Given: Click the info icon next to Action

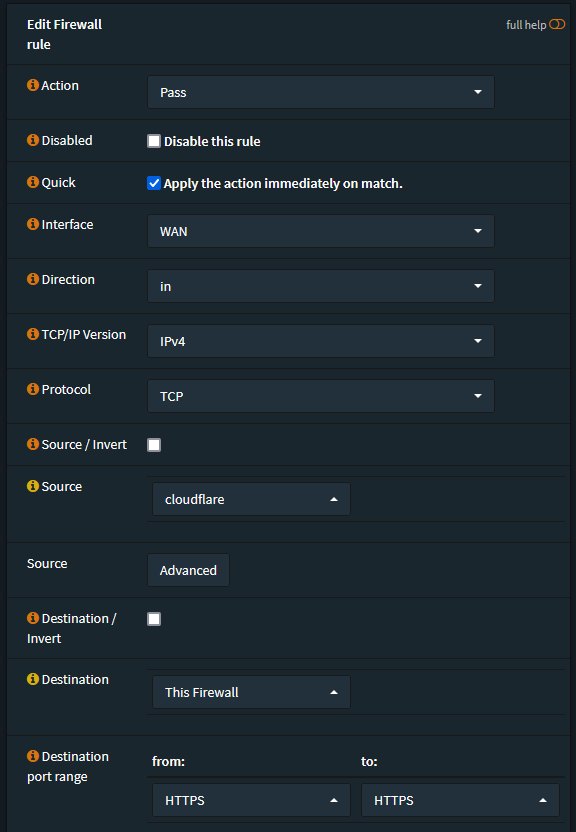Looking at the screenshot, I should [x=33, y=85].
